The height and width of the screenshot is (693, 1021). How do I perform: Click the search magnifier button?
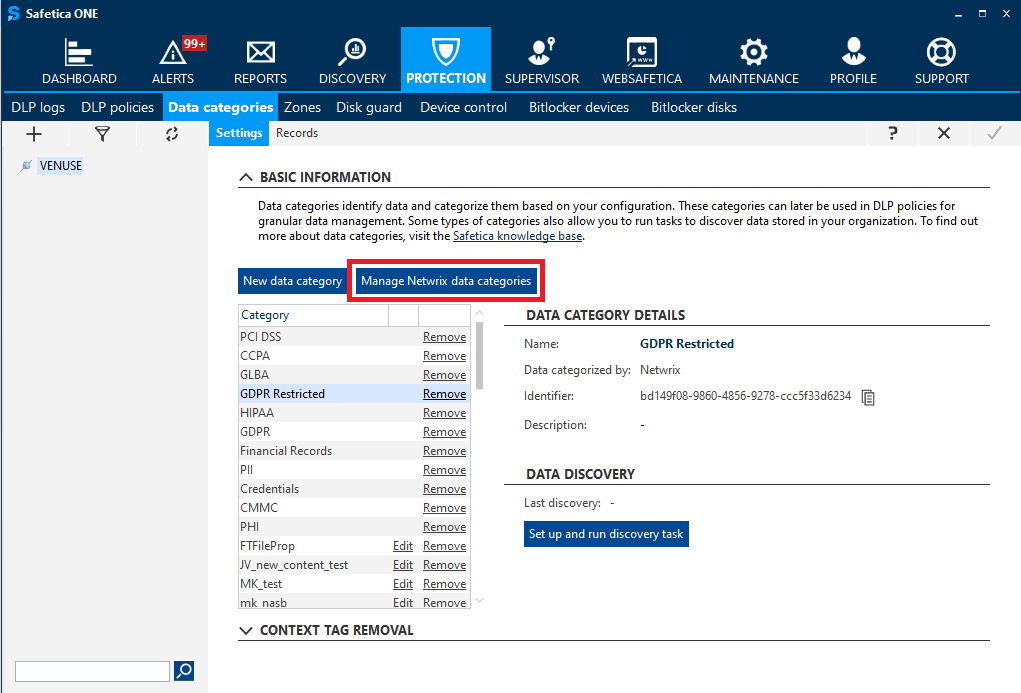pos(184,671)
